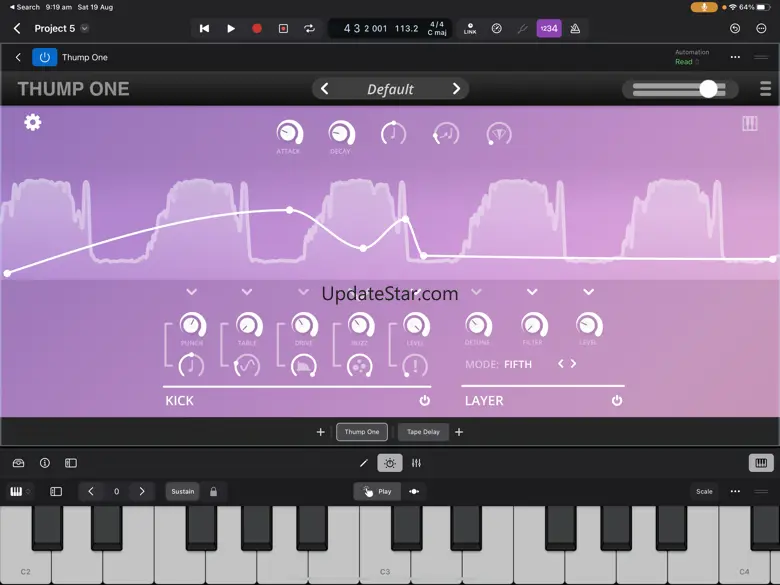Open plugin header ellipsis menu
Viewport: 780px width, 585px height.
[735, 57]
